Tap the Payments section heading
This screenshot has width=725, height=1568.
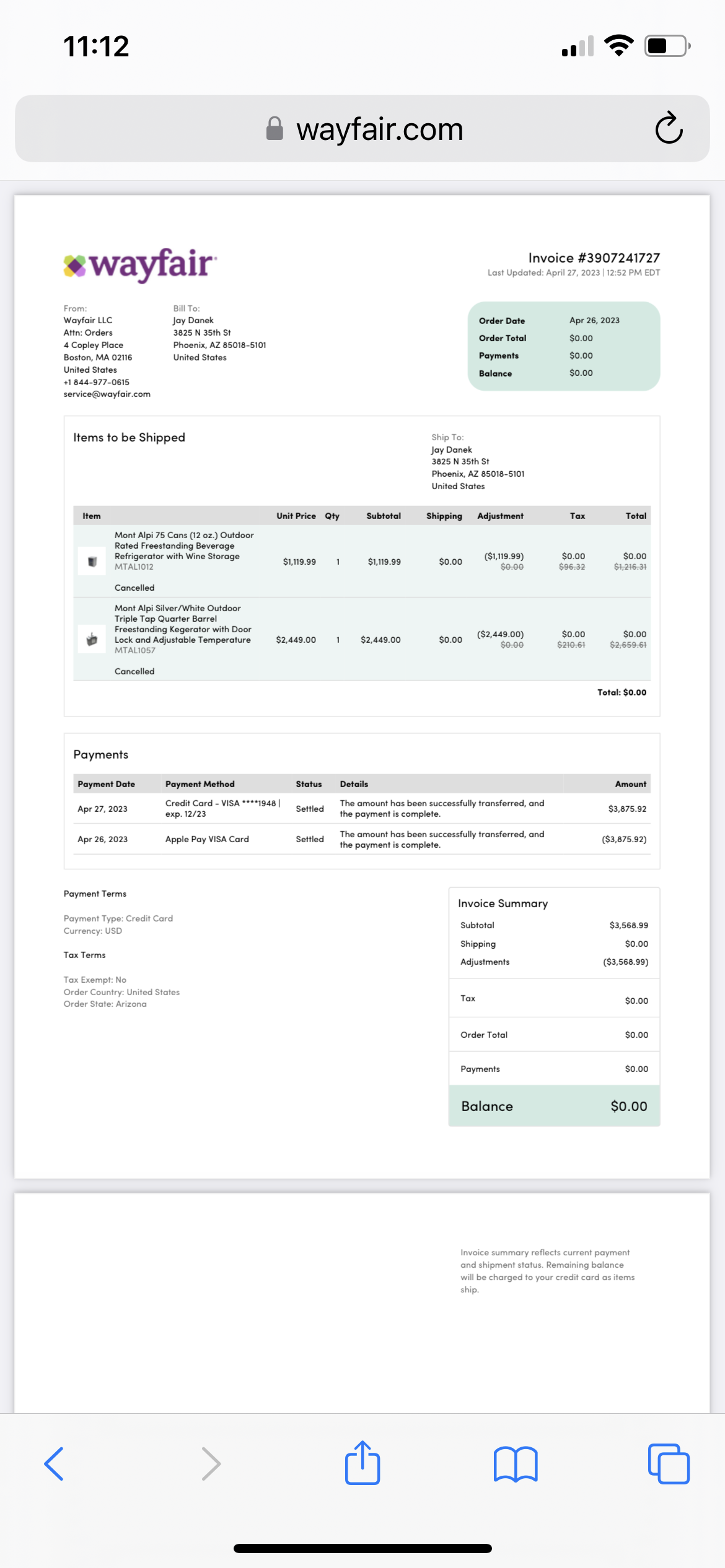101,754
